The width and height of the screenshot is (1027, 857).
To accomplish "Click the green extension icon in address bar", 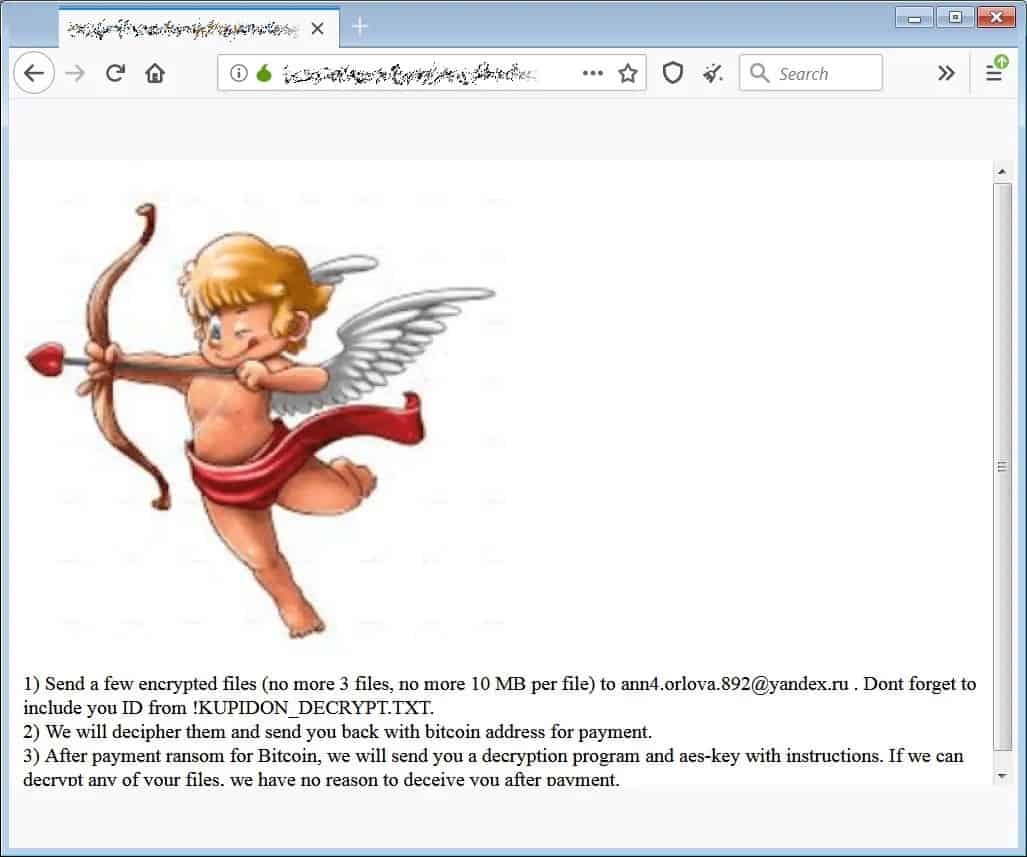I will tap(264, 73).
